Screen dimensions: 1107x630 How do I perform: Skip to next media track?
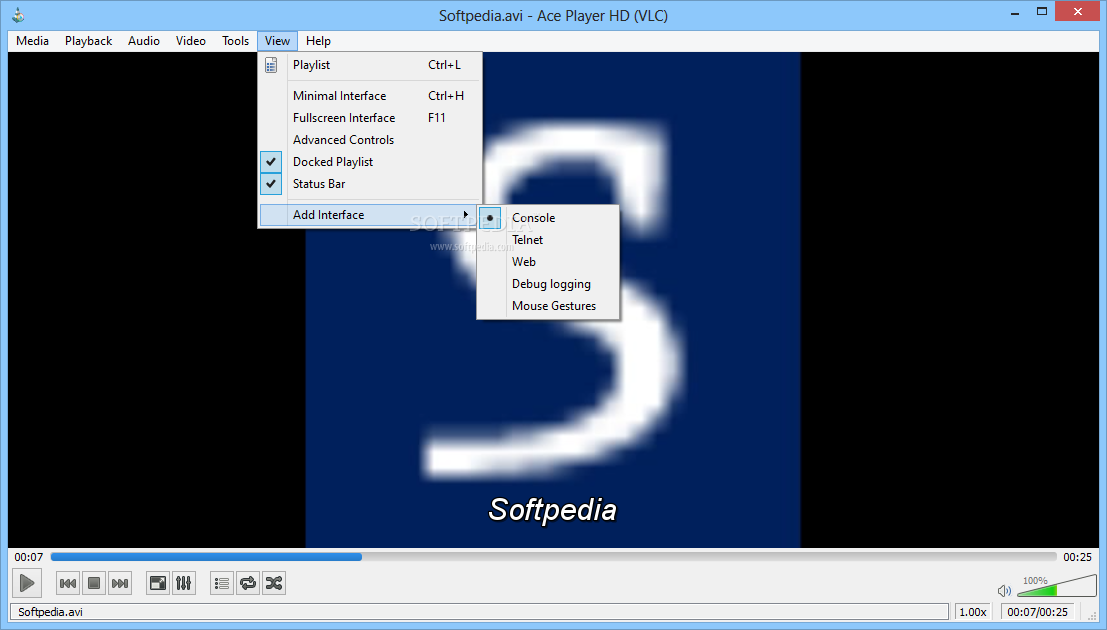[x=120, y=583]
